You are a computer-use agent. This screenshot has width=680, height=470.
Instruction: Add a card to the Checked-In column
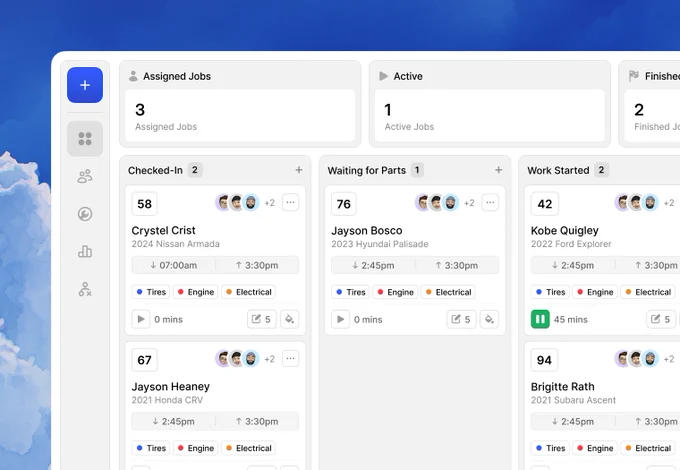[299, 170]
